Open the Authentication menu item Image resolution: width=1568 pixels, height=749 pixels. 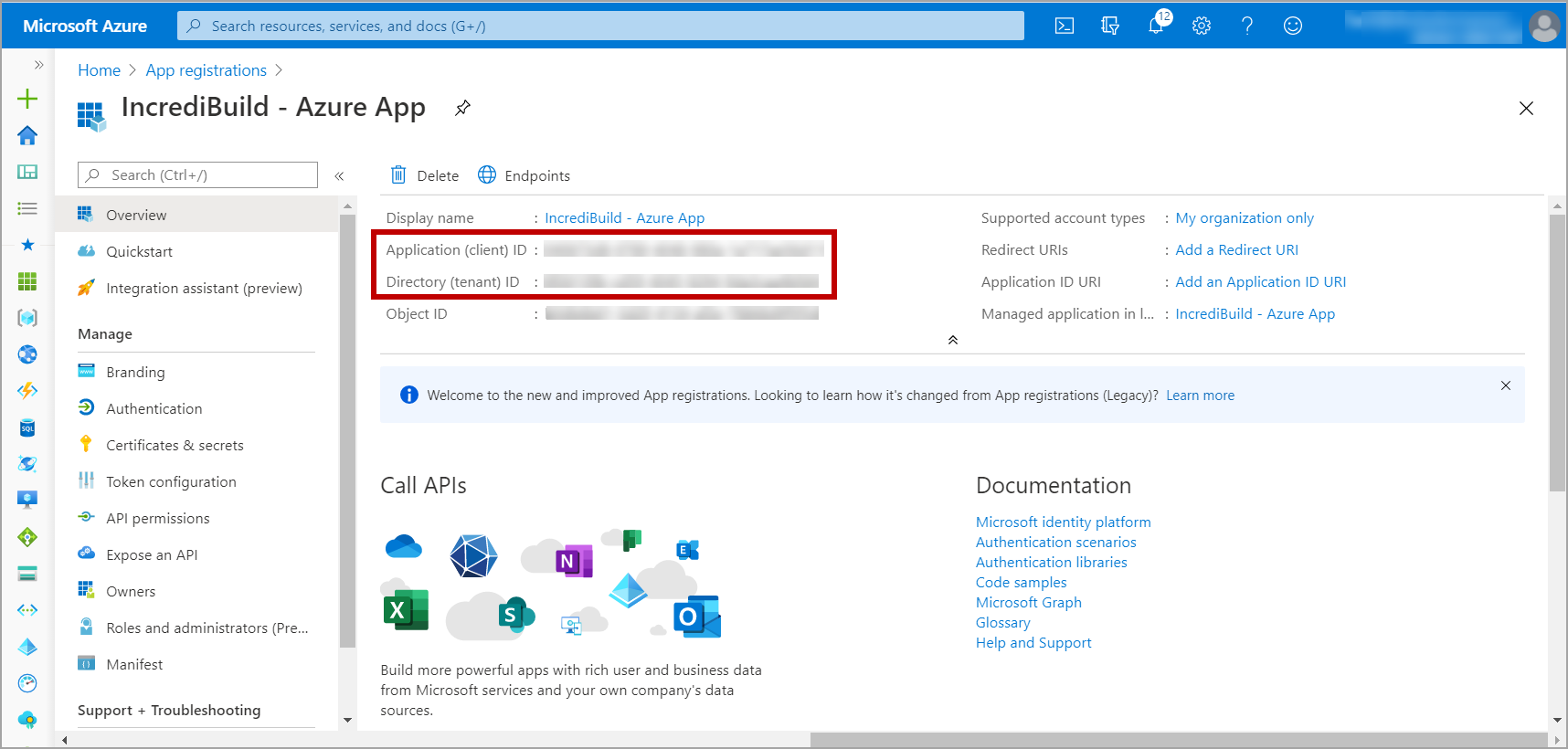point(196,408)
